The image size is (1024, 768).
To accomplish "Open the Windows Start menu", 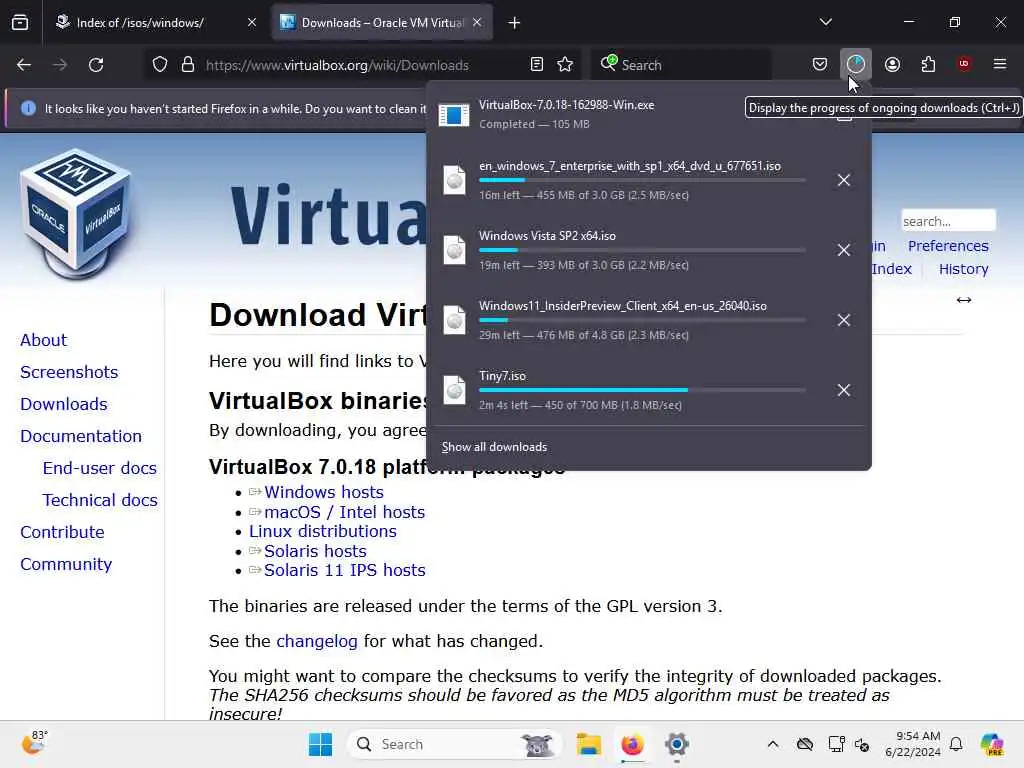I will (x=320, y=744).
